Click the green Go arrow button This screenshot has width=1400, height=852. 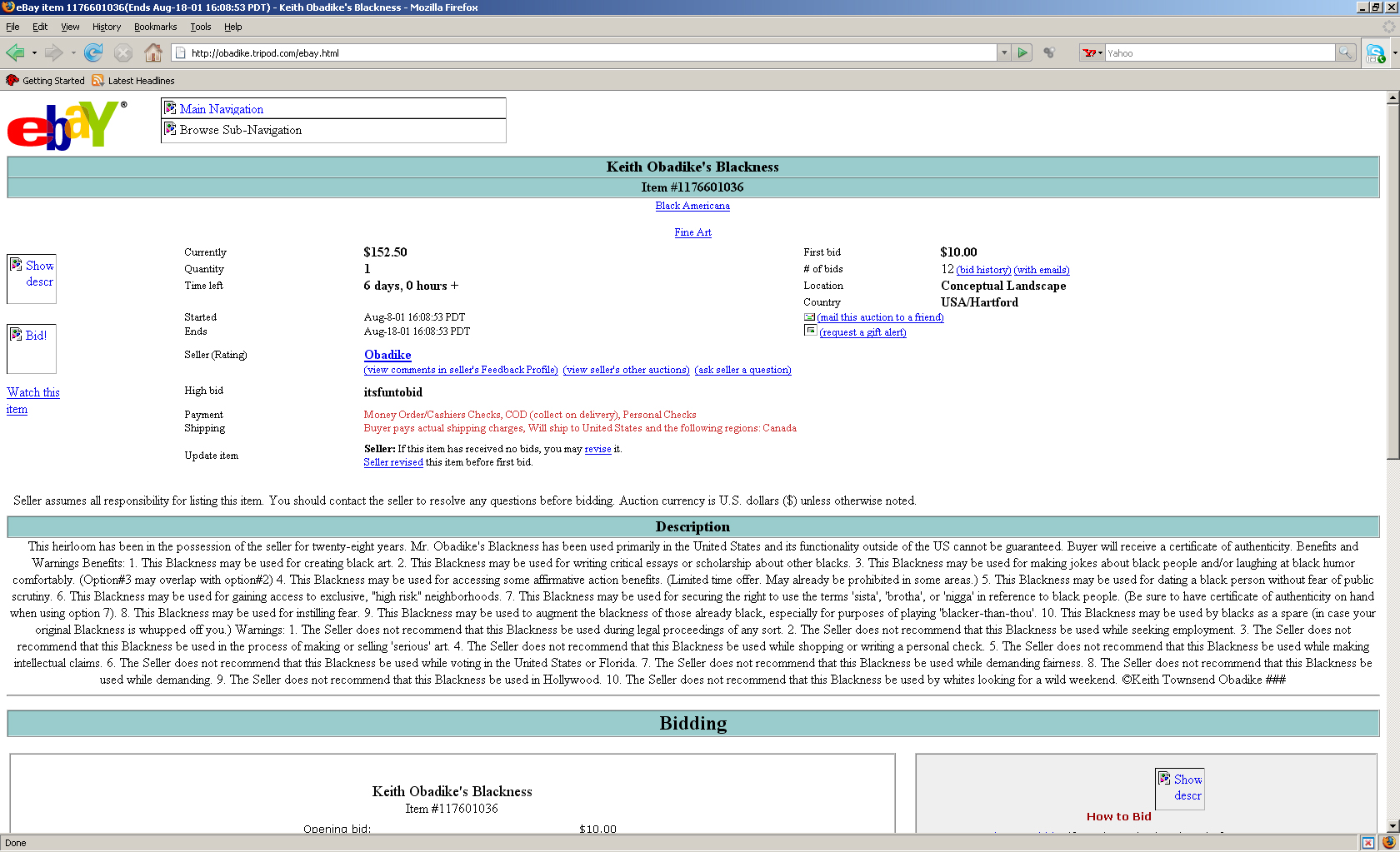(1023, 53)
